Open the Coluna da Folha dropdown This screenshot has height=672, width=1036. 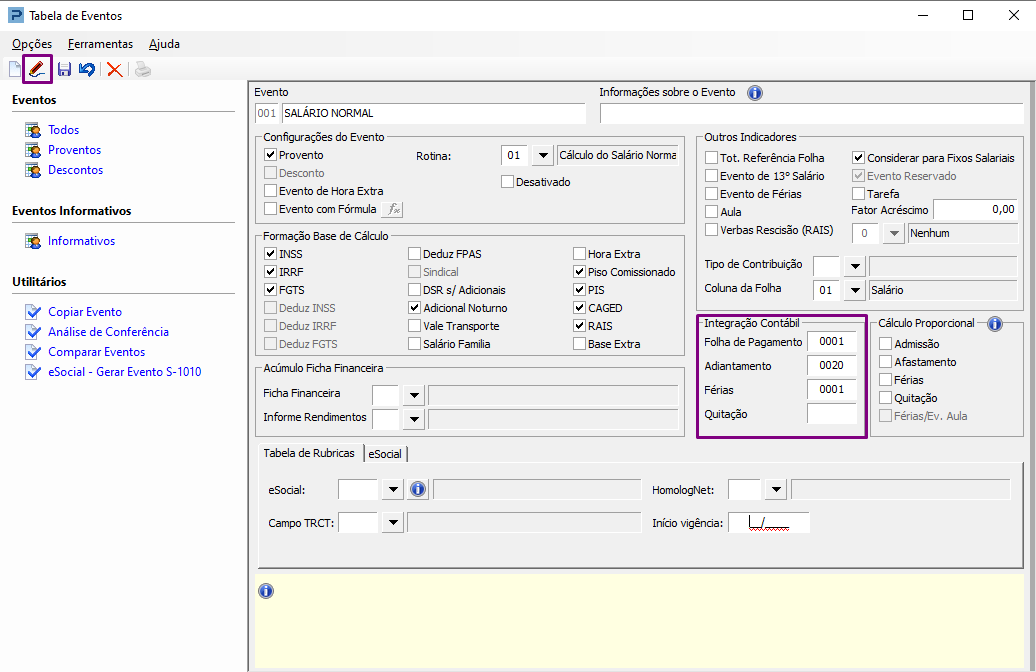tap(855, 290)
